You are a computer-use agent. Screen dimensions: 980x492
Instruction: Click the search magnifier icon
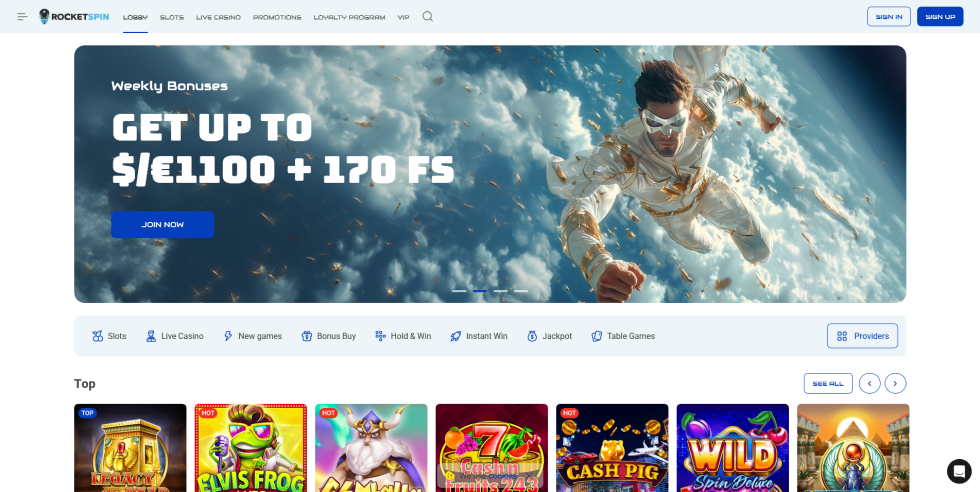[428, 17]
